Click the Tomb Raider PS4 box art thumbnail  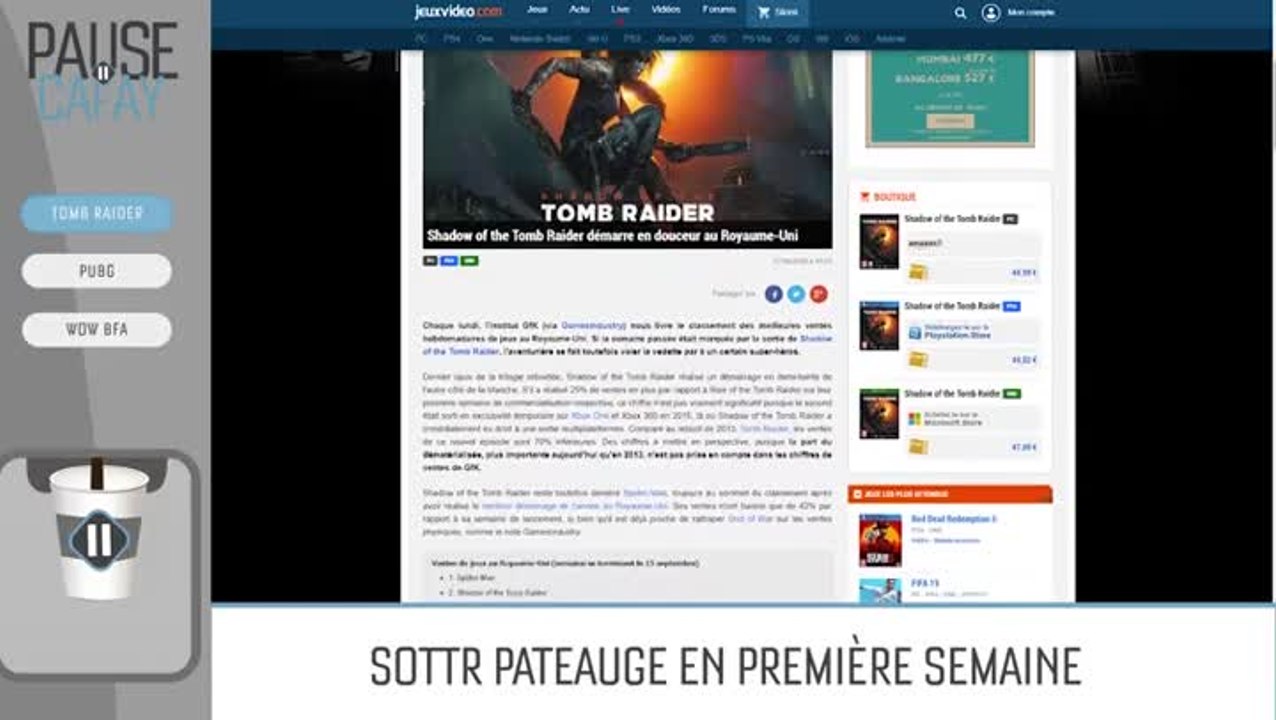tap(879, 325)
